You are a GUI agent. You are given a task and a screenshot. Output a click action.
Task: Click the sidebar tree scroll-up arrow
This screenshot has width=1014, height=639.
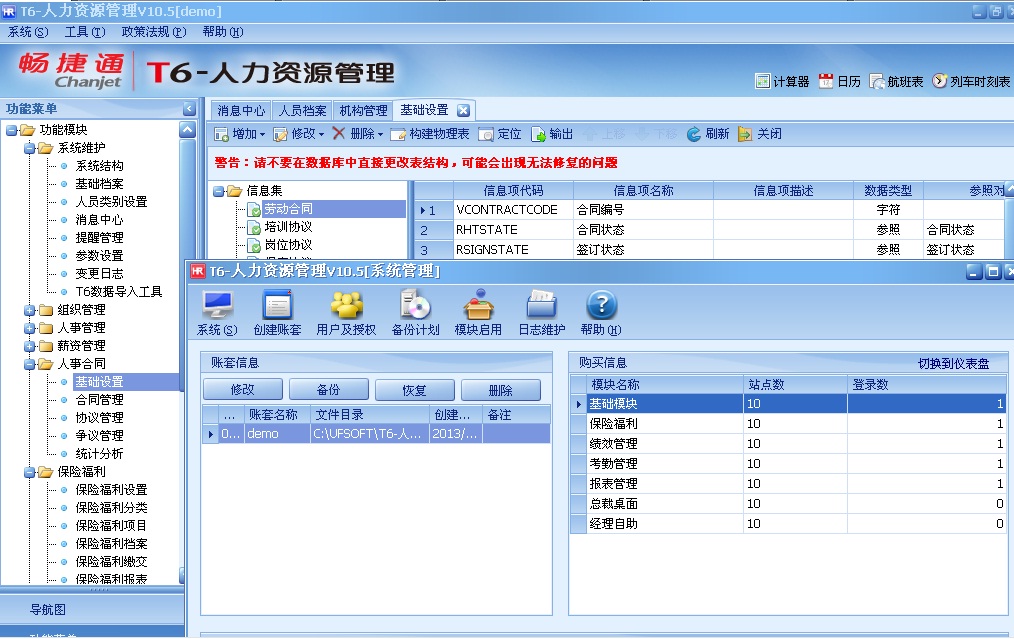coord(187,130)
